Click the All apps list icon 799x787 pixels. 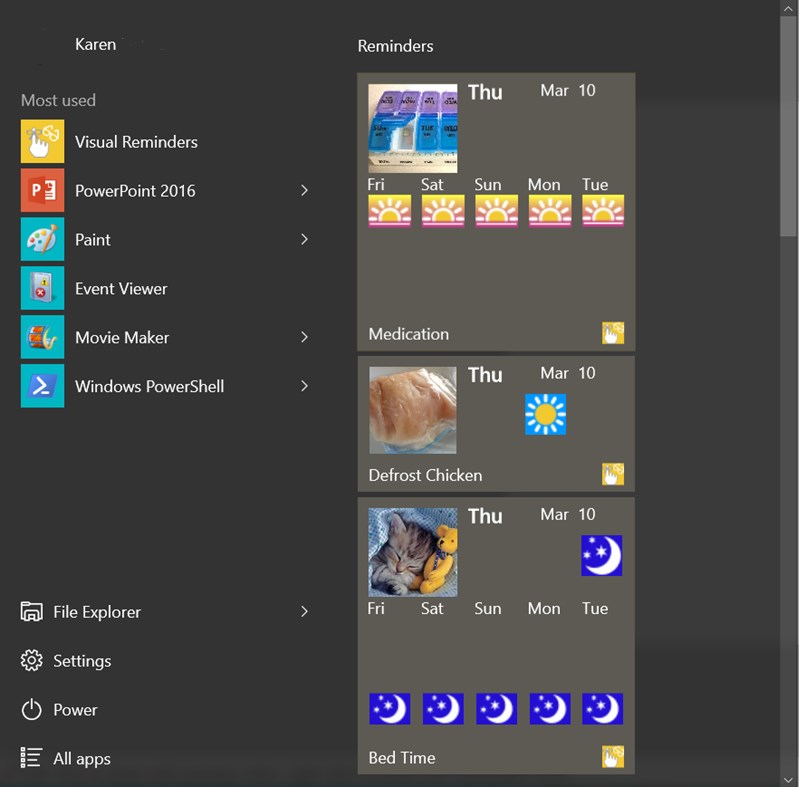tap(31, 757)
